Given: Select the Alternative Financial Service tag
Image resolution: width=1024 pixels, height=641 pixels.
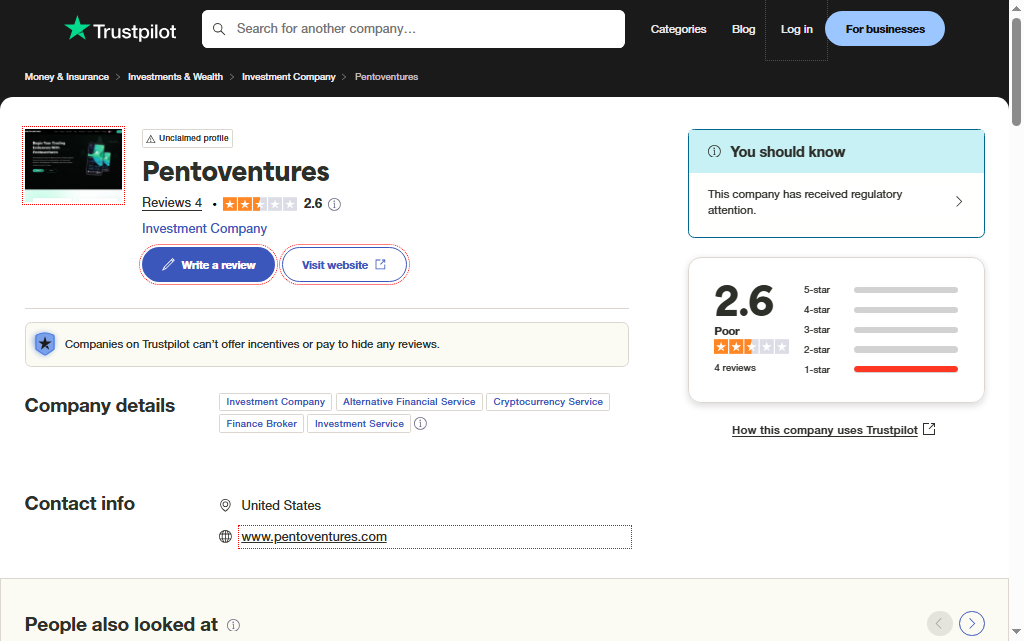Looking at the screenshot, I should click(x=409, y=402).
